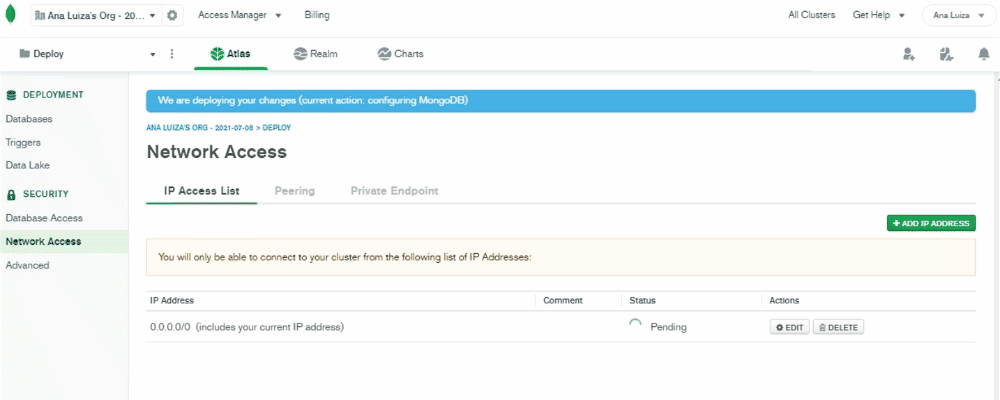Screen dimensions: 1000x400
Task: Select the Peering tab
Action: click(x=295, y=191)
